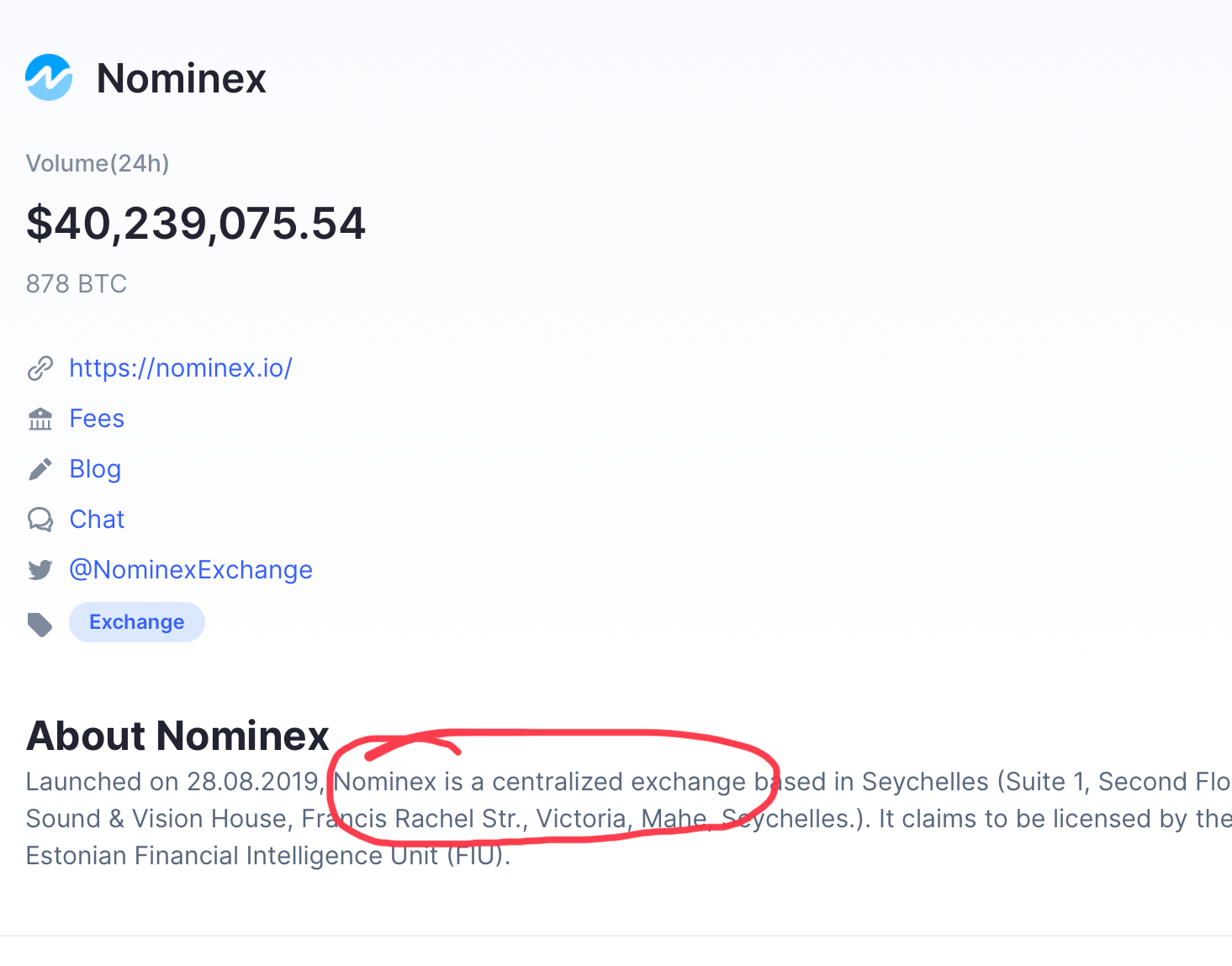Click the Nominex wave logo icon
This screenshot has width=1232, height=966.
click(x=49, y=77)
